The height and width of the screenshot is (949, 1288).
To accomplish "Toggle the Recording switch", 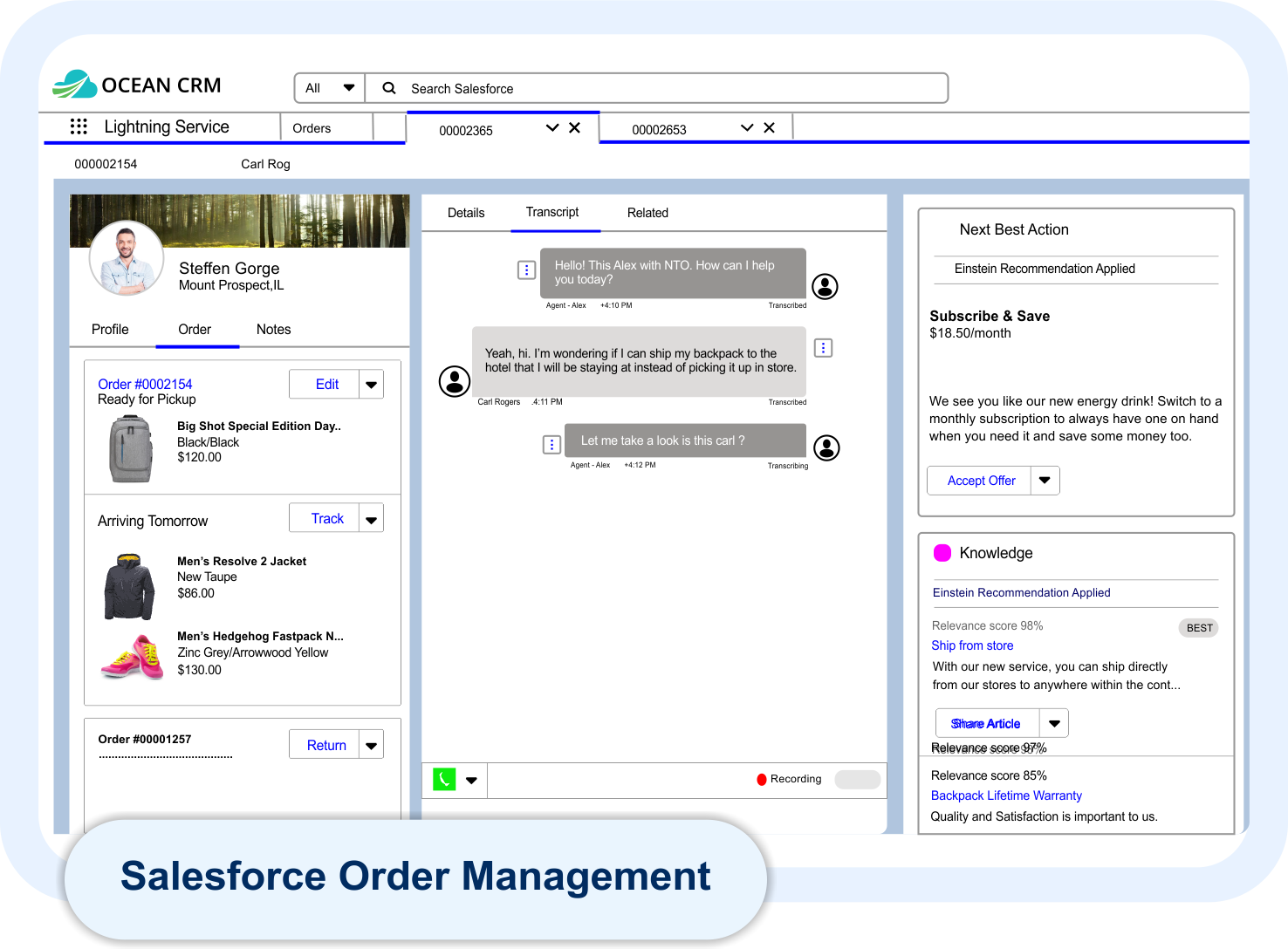I will (858, 779).
